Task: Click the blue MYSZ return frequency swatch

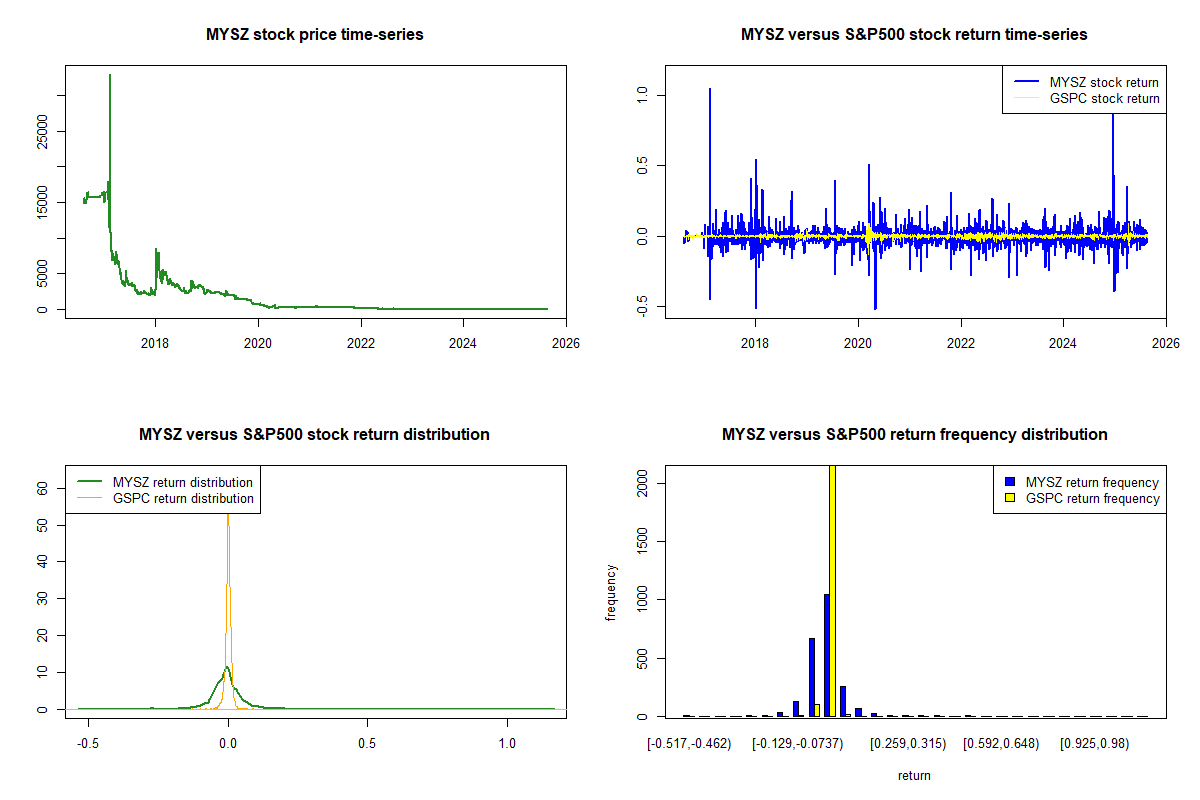Action: 1008,483
